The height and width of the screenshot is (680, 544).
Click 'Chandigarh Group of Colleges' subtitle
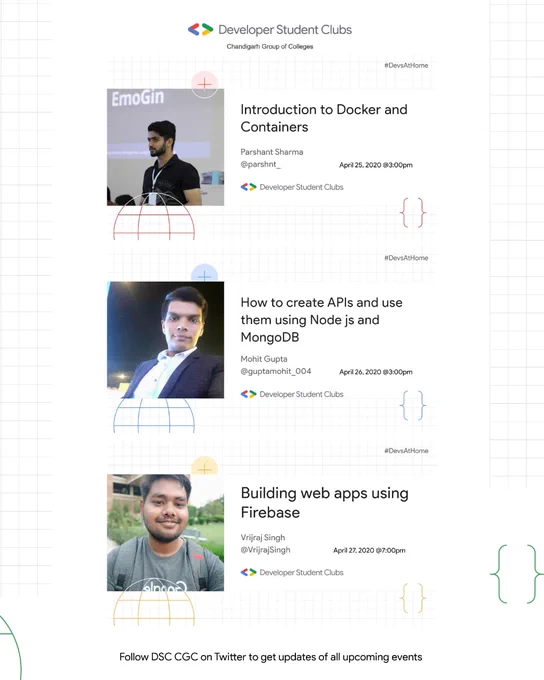[x=270, y=46]
